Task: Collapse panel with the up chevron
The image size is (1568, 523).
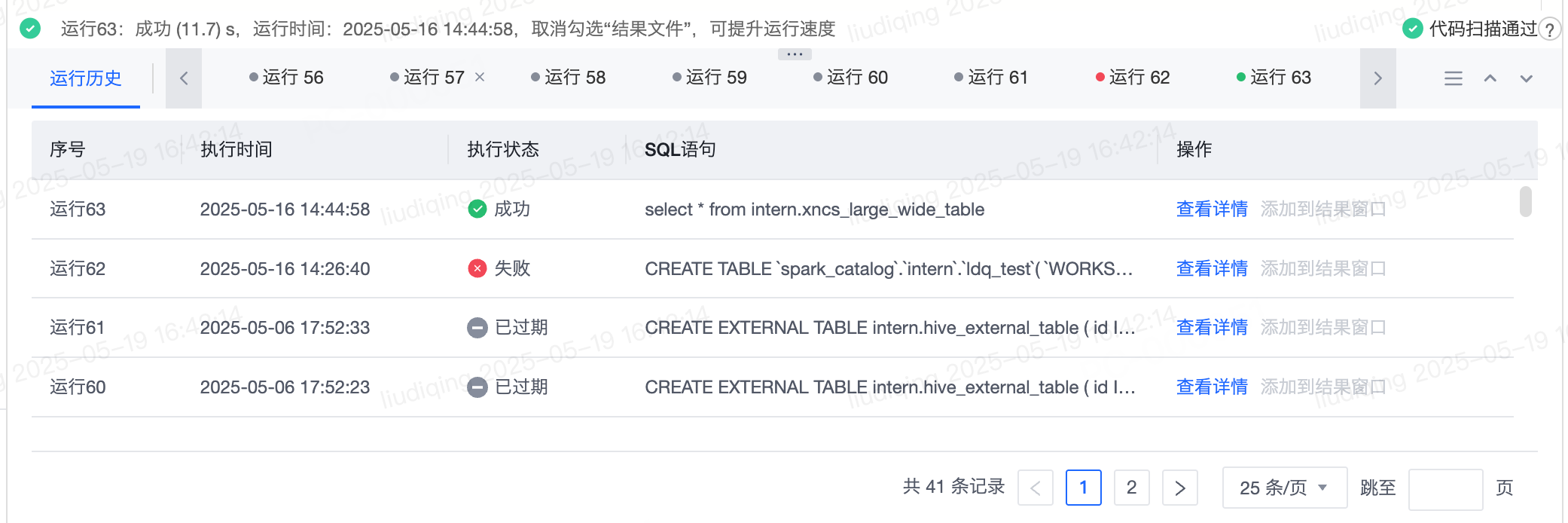Action: (x=1490, y=78)
